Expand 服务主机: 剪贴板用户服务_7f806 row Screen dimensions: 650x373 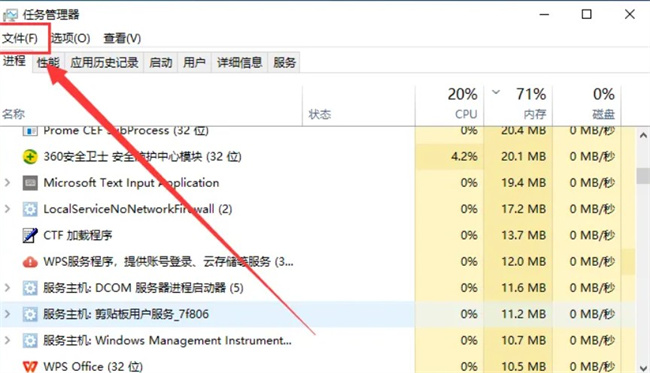(x=7, y=314)
